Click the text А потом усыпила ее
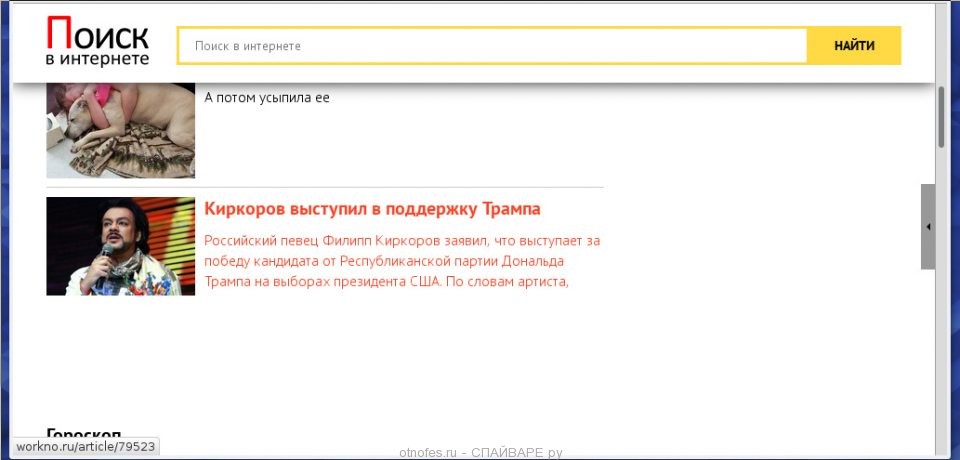Viewport: 960px width, 460px height. pos(267,98)
